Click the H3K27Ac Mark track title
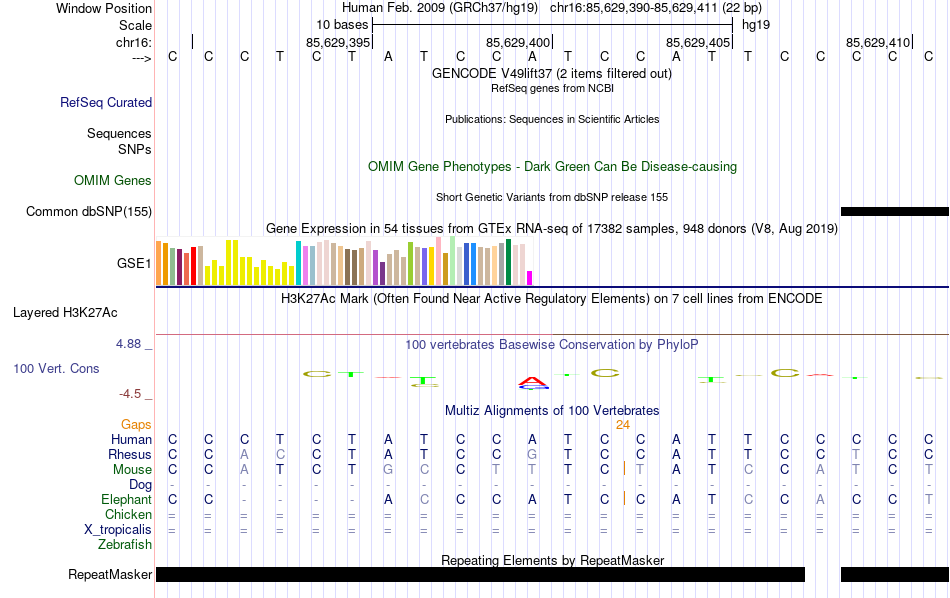950x598 pixels. pyautogui.click(x=552, y=299)
